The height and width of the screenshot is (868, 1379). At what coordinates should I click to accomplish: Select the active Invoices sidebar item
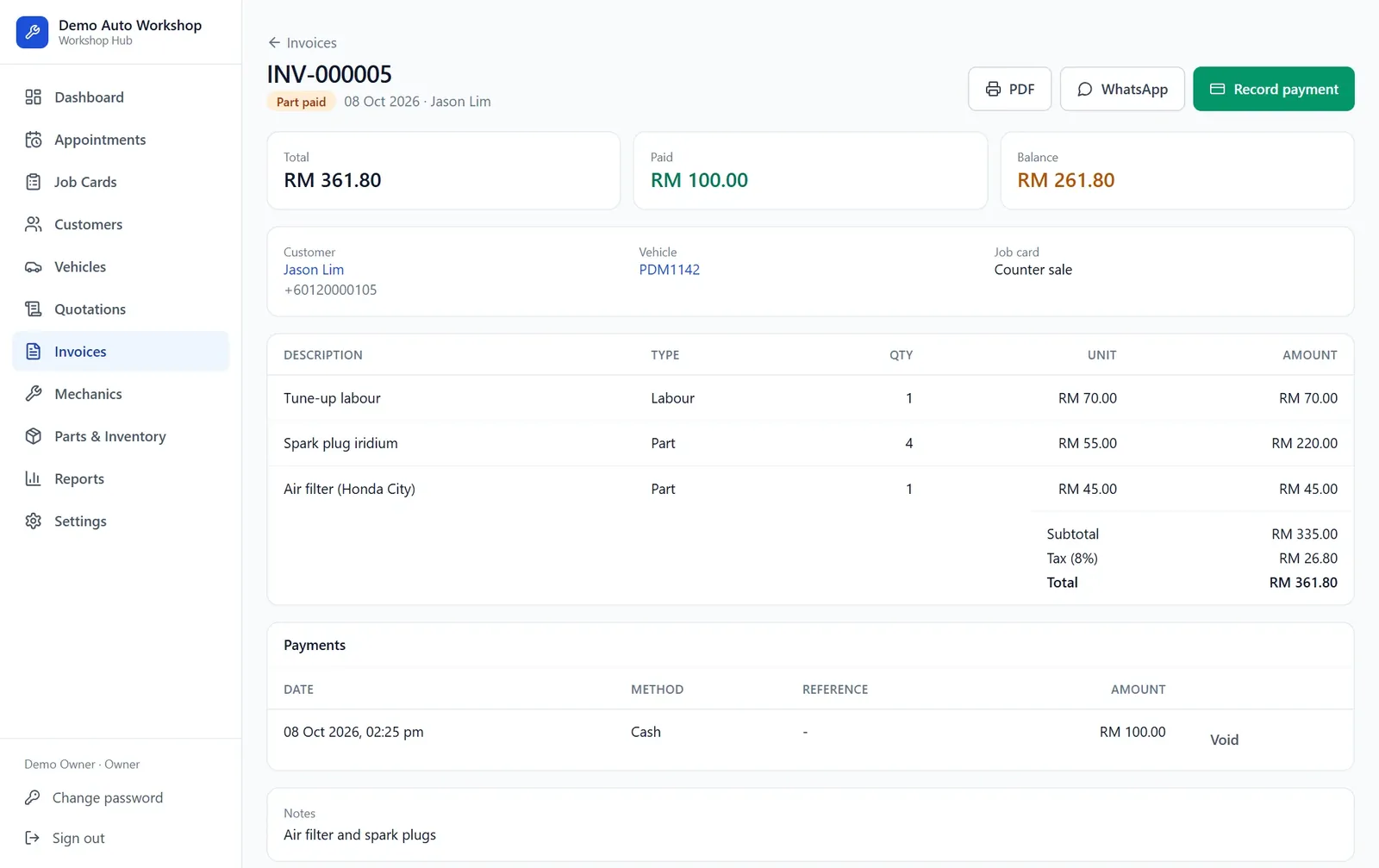click(121, 352)
